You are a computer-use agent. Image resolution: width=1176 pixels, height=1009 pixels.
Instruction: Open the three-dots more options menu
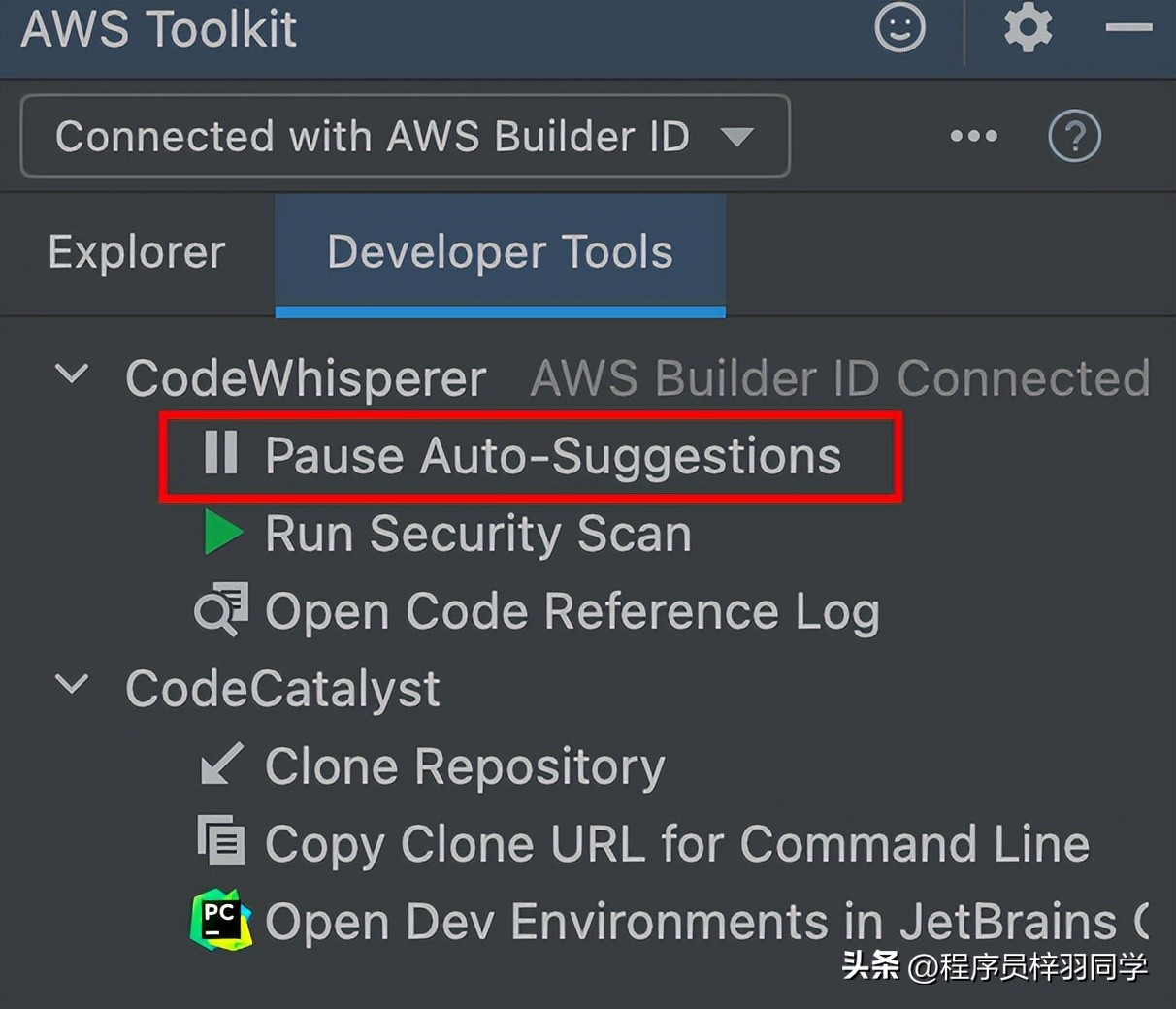[973, 136]
